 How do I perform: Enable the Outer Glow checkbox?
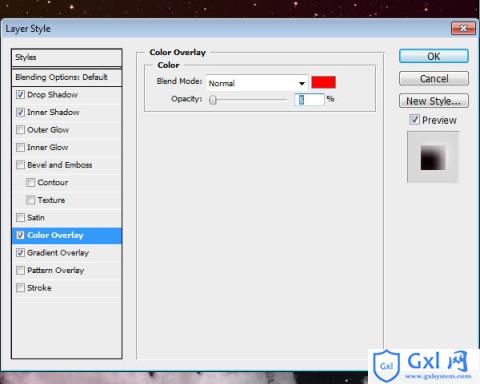tap(20, 130)
